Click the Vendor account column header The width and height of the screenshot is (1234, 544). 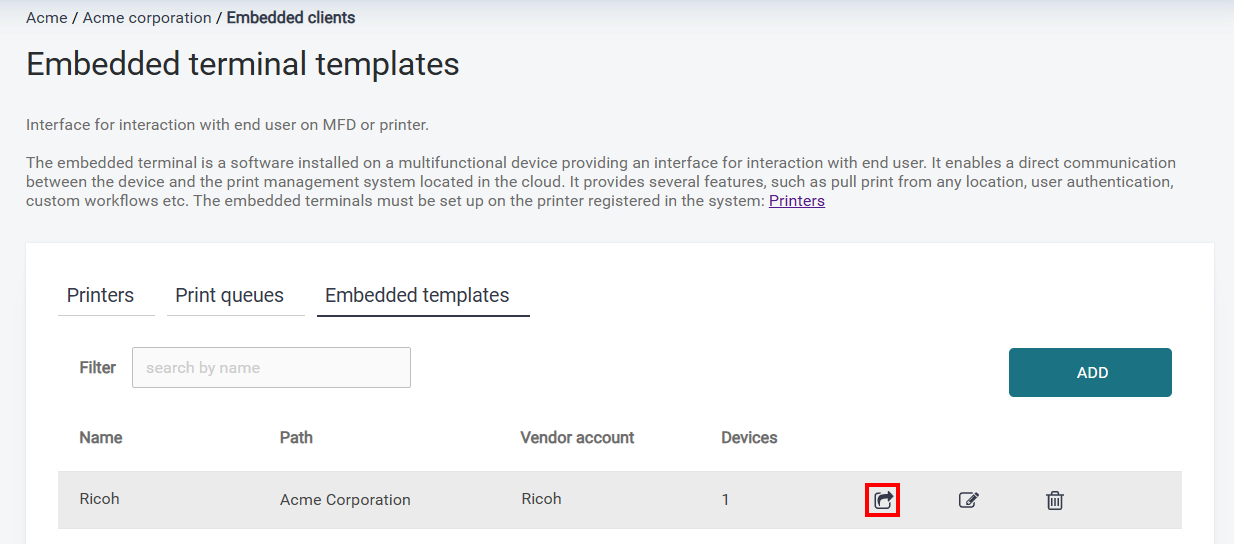pyautogui.click(x=577, y=438)
